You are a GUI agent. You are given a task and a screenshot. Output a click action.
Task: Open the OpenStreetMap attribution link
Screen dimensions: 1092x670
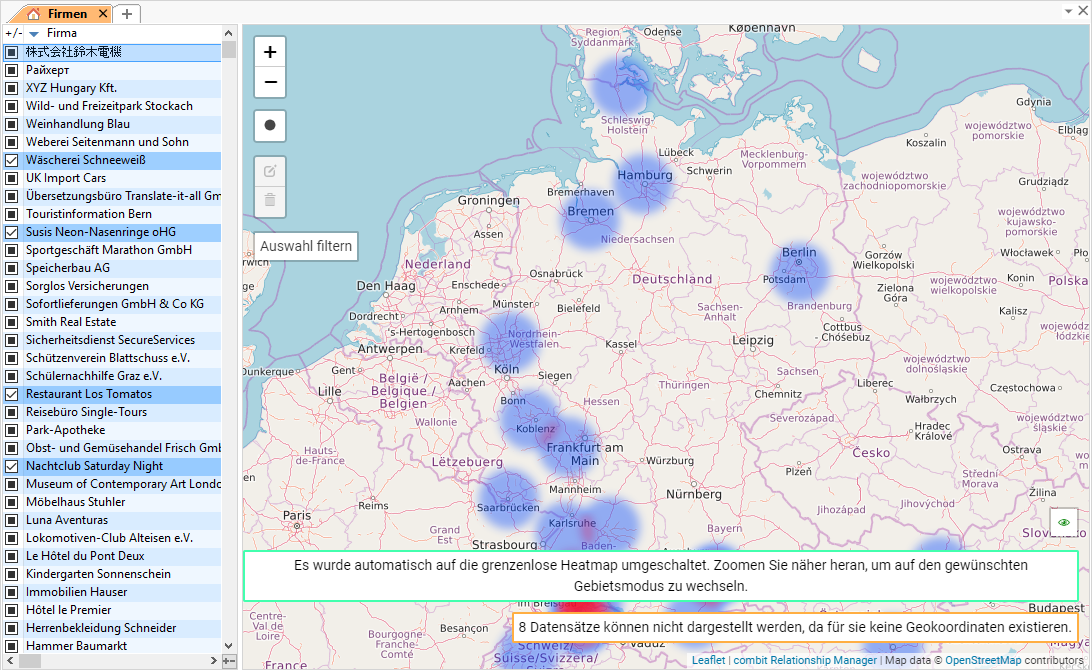pos(985,660)
